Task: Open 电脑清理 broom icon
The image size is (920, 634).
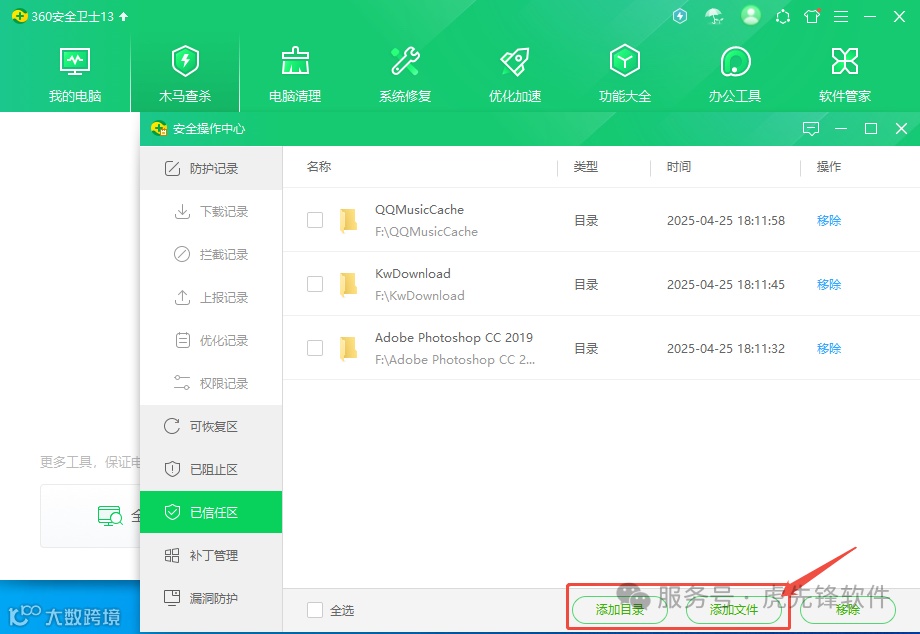Action: (295, 61)
